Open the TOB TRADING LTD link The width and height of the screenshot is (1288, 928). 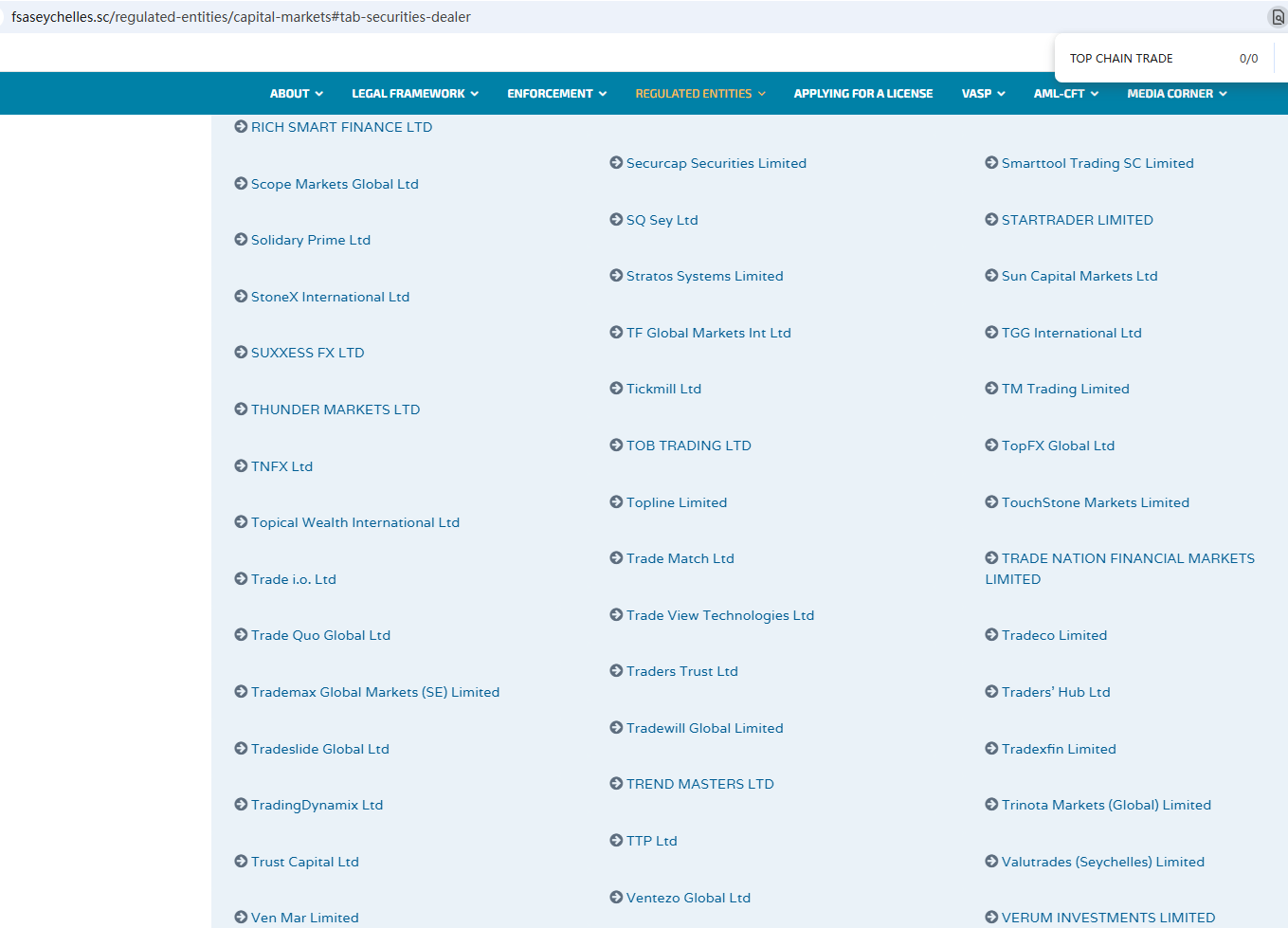pos(689,446)
